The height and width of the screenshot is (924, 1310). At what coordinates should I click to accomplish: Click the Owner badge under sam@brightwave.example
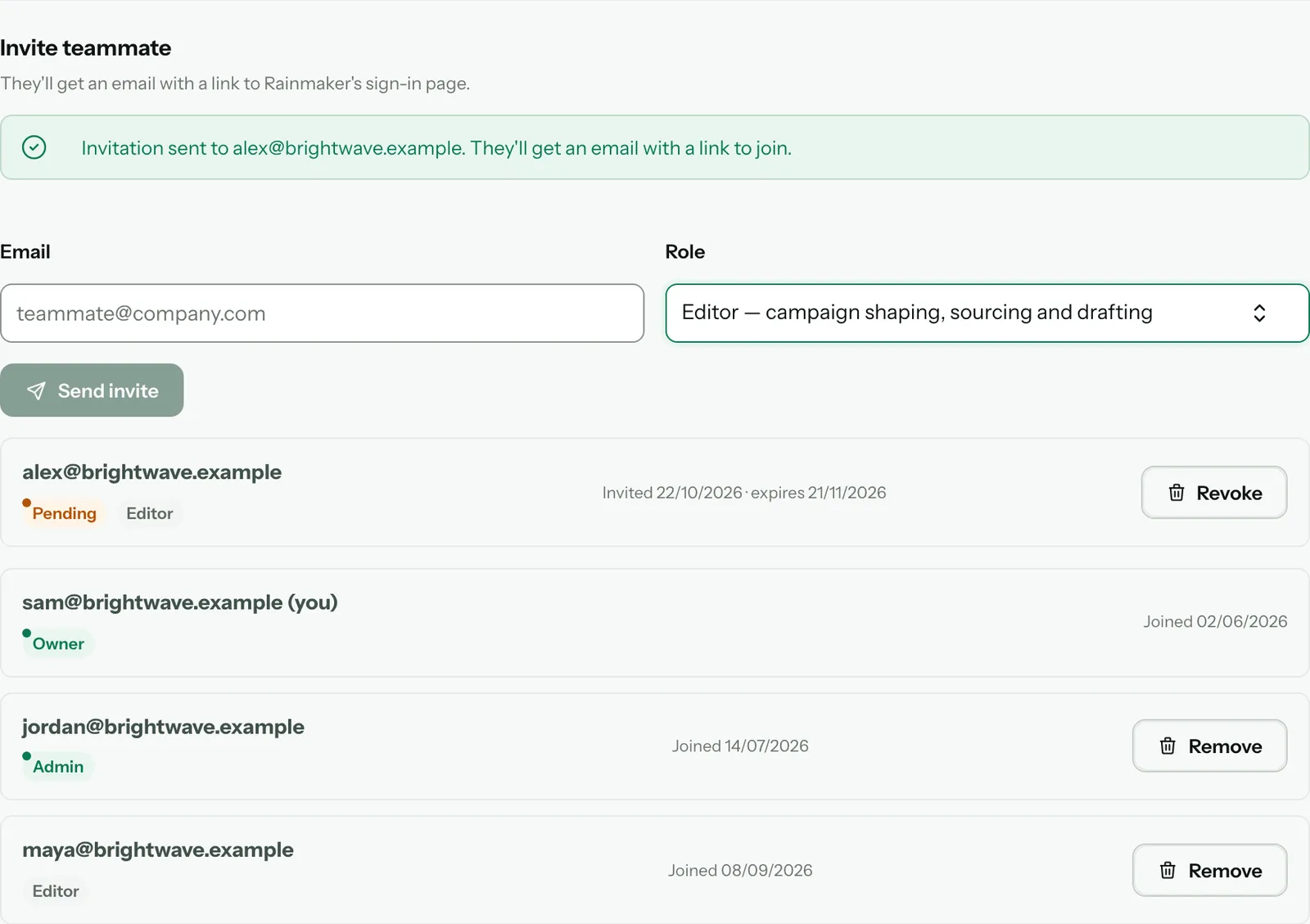pos(58,643)
